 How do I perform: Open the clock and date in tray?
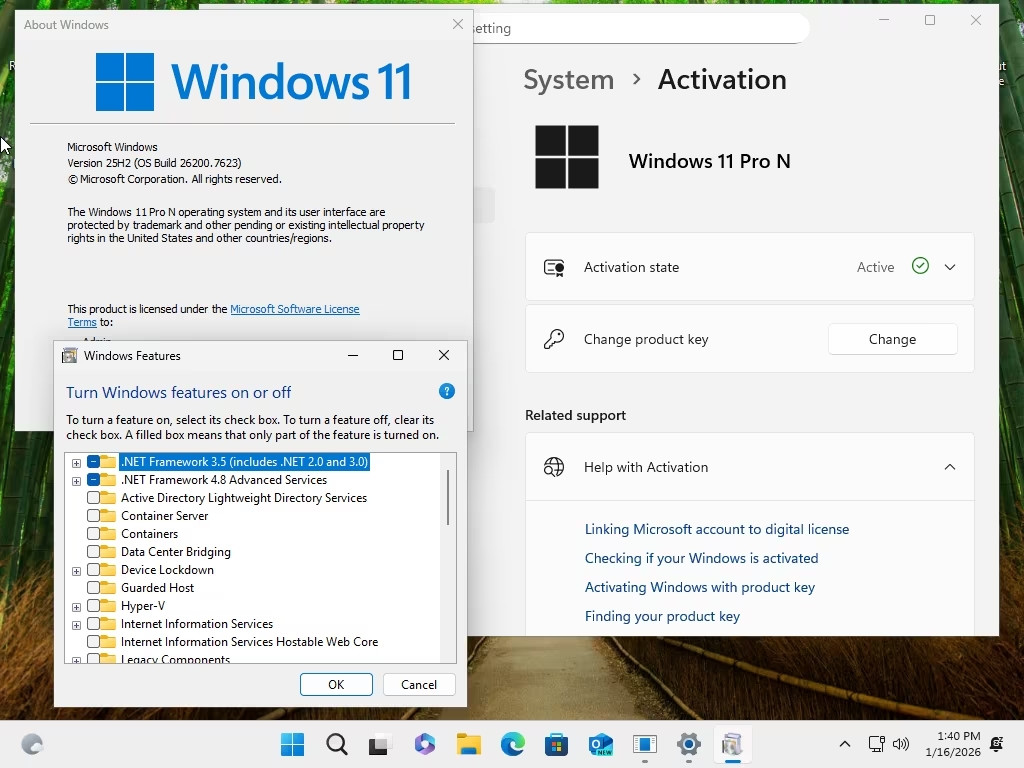(953, 744)
